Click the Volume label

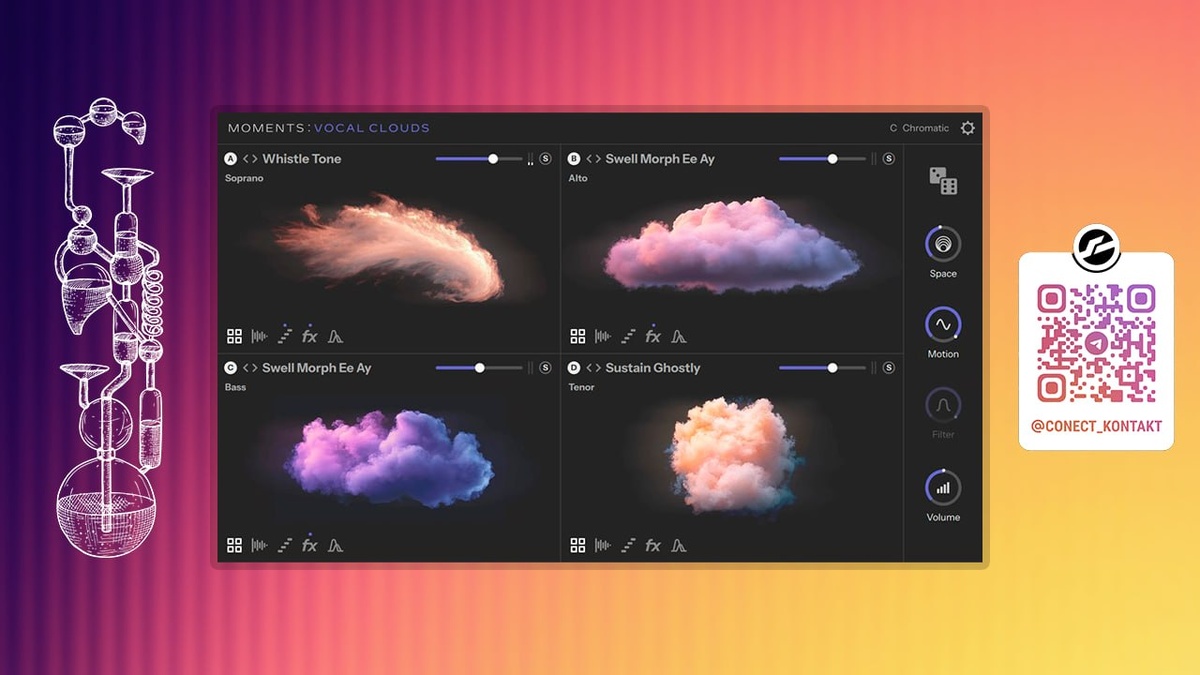pos(943,517)
